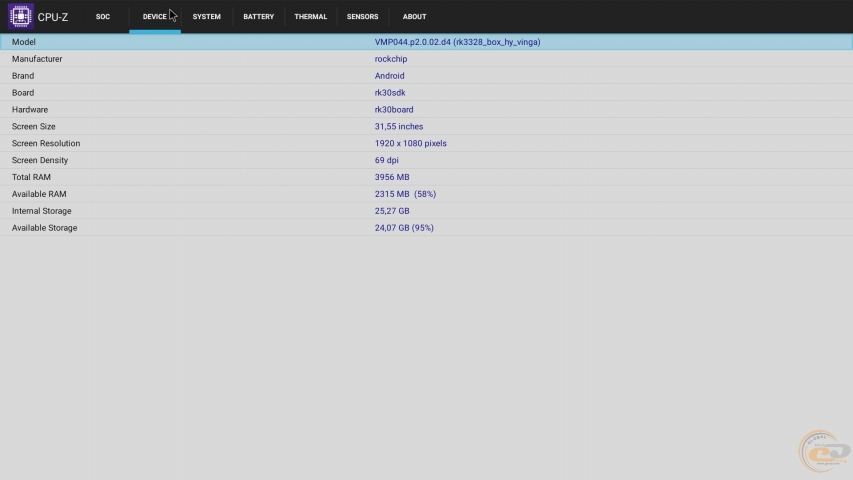
Task: Select the Available RAM row label
Action: tap(39, 194)
